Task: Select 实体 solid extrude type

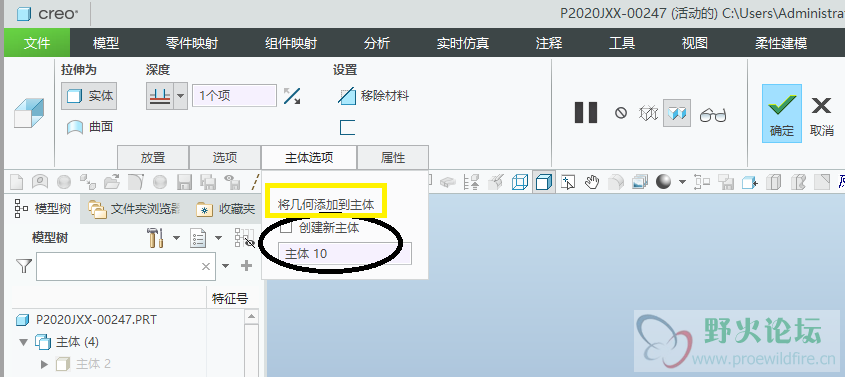Action: point(89,96)
